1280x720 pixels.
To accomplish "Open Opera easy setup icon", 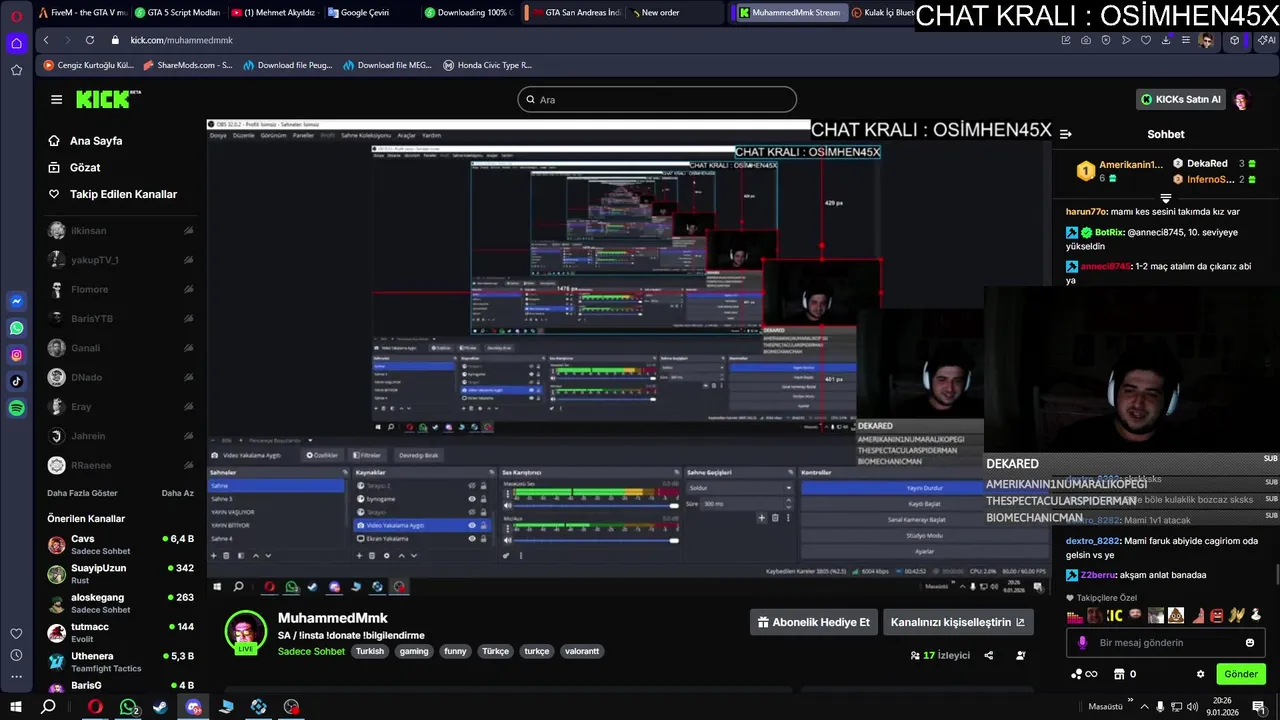I will [x=1186, y=40].
